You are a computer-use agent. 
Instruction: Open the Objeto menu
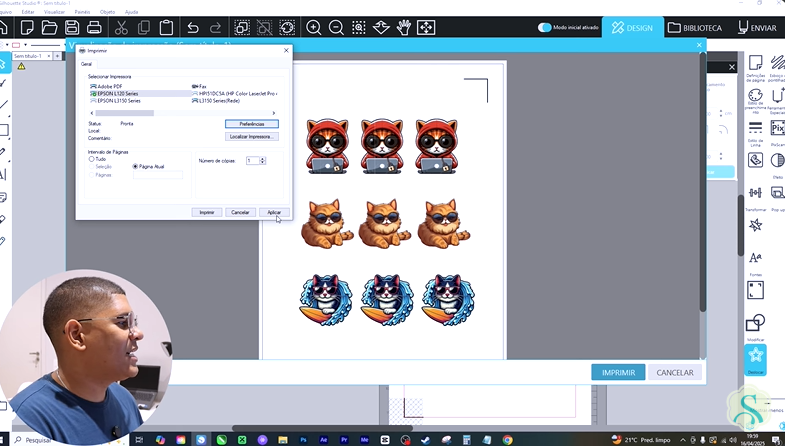107,12
